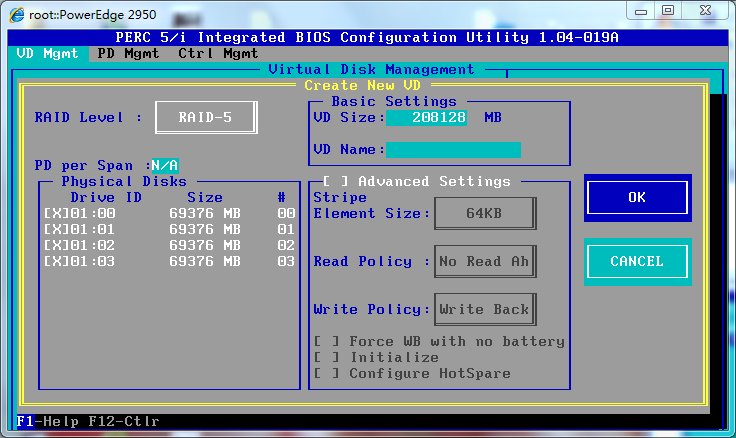Select the PD per Span N/A field
Image resolution: width=736 pixels, height=438 pixels.
click(x=165, y=165)
